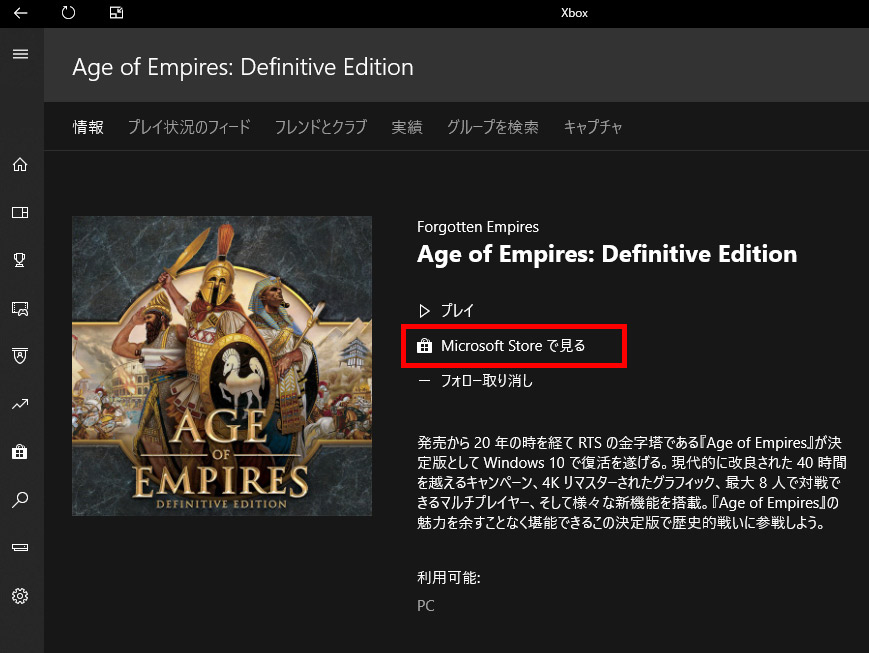Open the Achievements trophy icon in the sidebar
The image size is (869, 653).
click(20, 260)
